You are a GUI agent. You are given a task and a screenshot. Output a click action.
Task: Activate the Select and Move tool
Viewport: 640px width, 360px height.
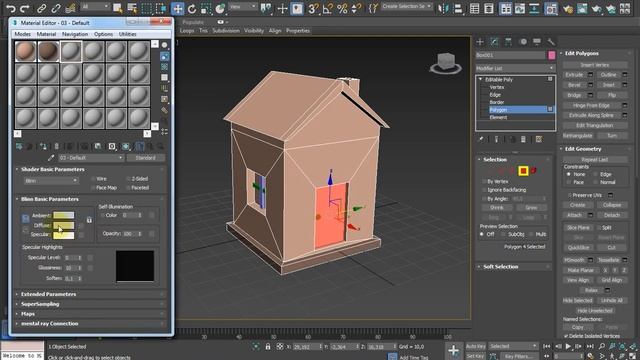tap(178, 8)
